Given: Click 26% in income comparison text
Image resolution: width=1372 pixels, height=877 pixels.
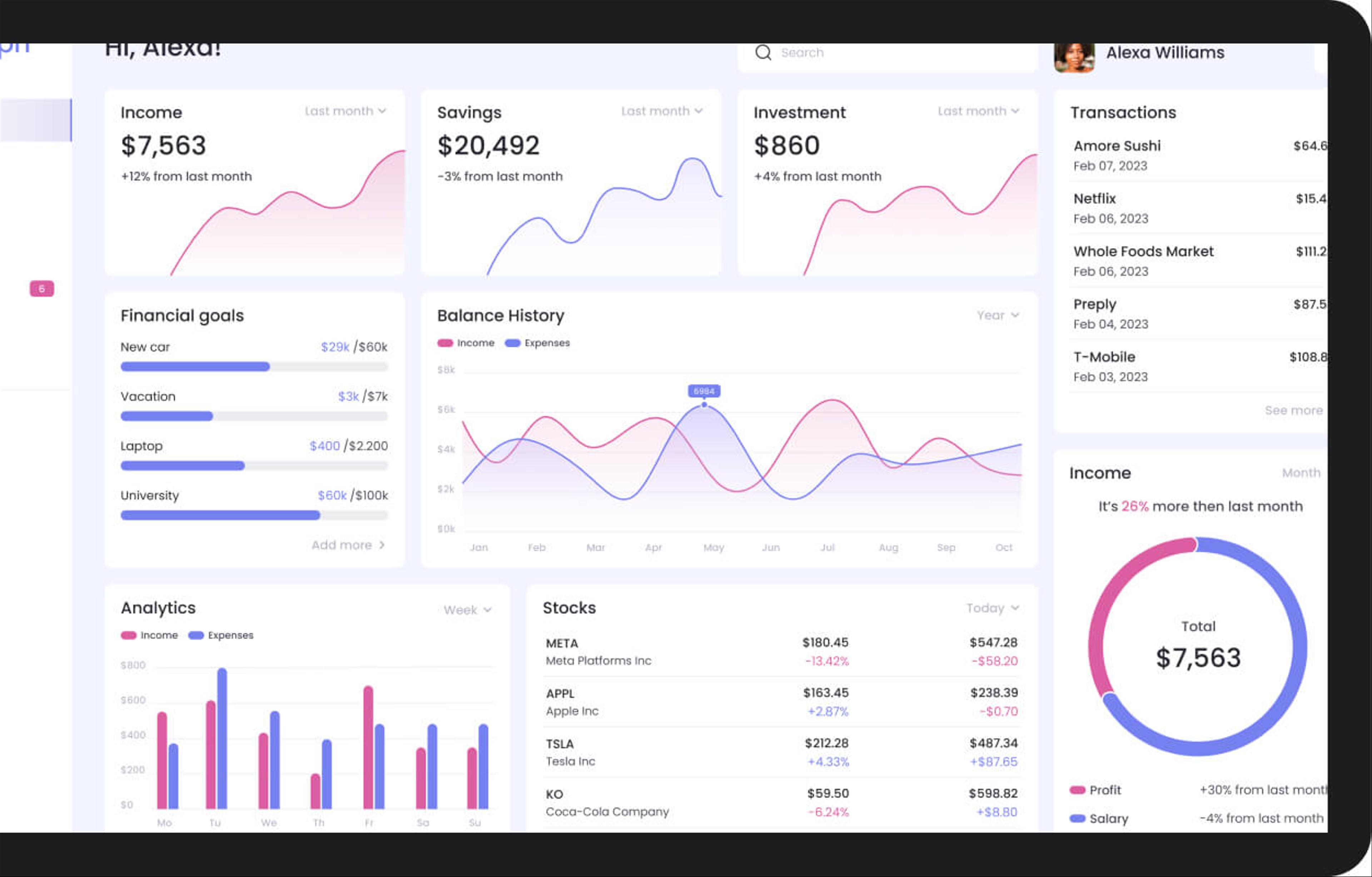Looking at the screenshot, I should tap(1135, 506).
